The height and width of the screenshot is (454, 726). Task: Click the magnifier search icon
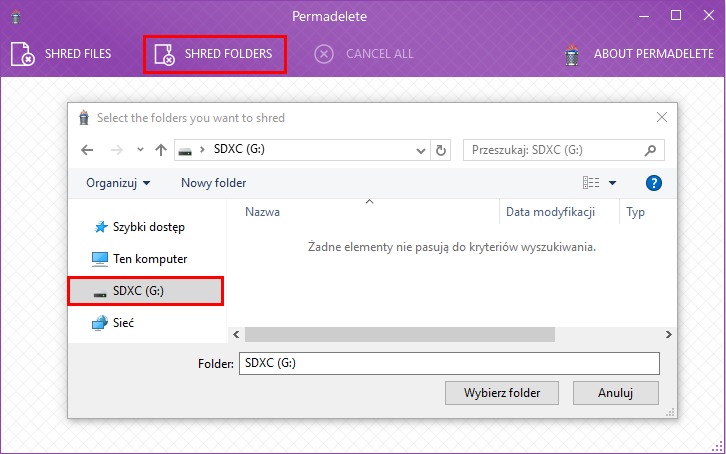[651, 150]
